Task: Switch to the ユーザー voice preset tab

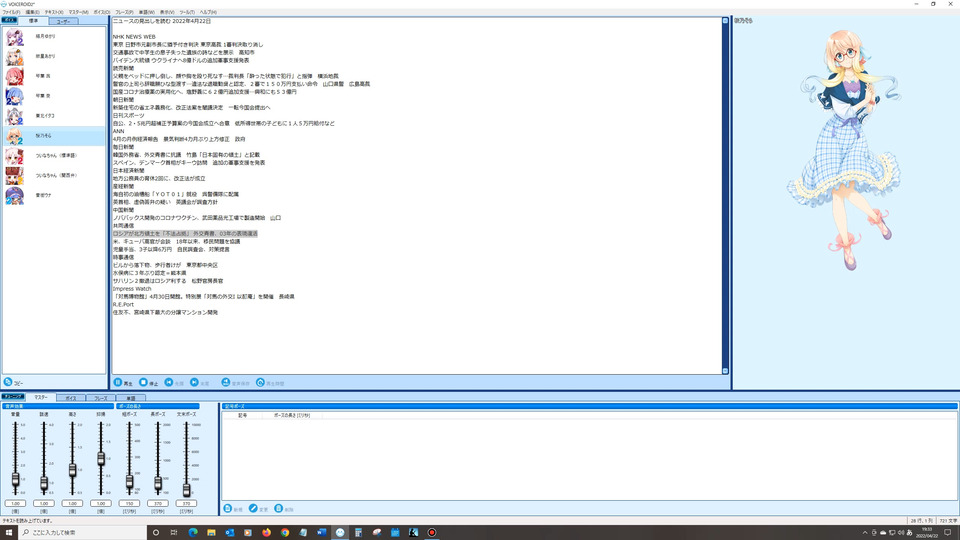Action: 63,21
